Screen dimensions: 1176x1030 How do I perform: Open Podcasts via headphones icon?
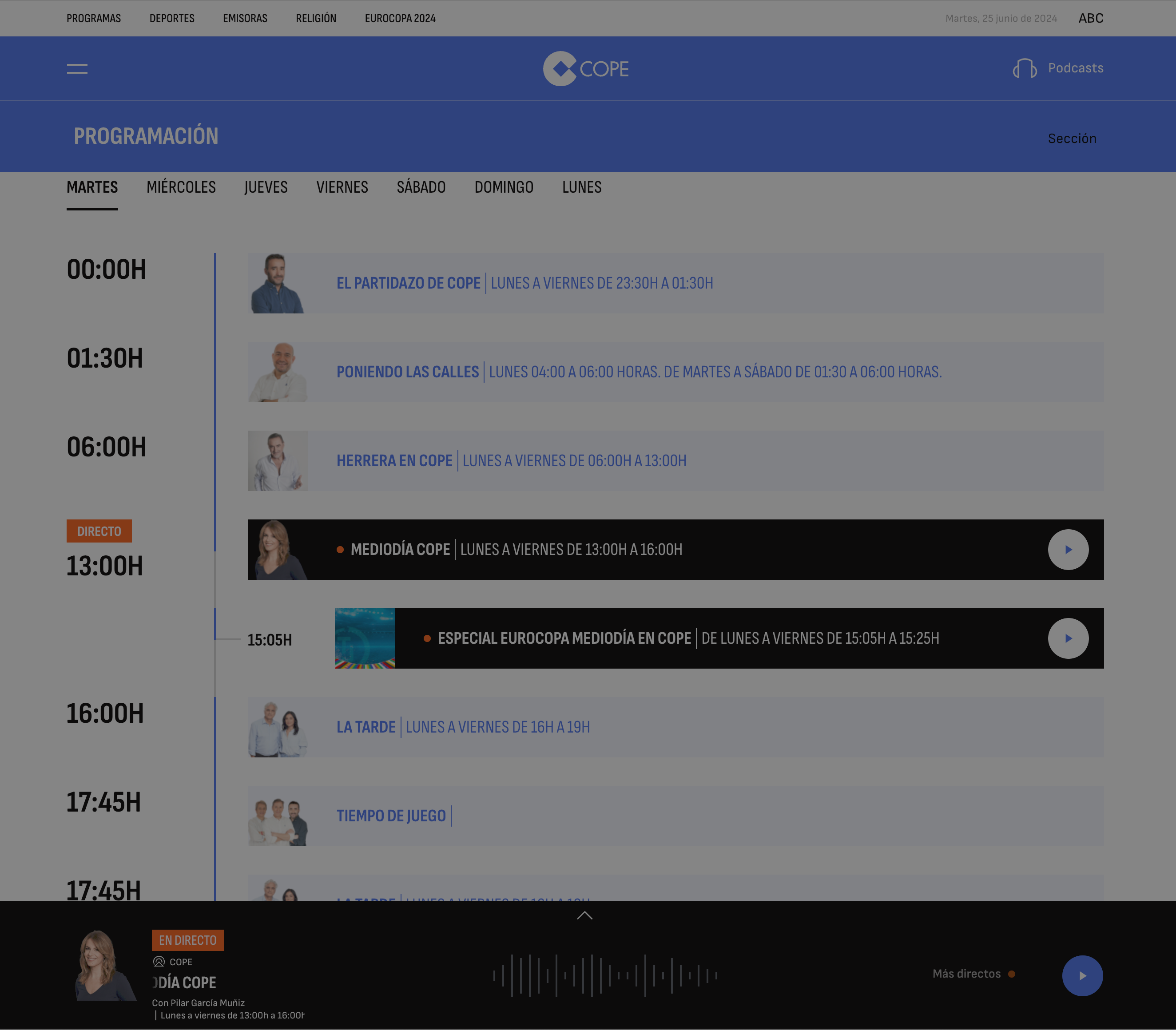pos(1024,68)
